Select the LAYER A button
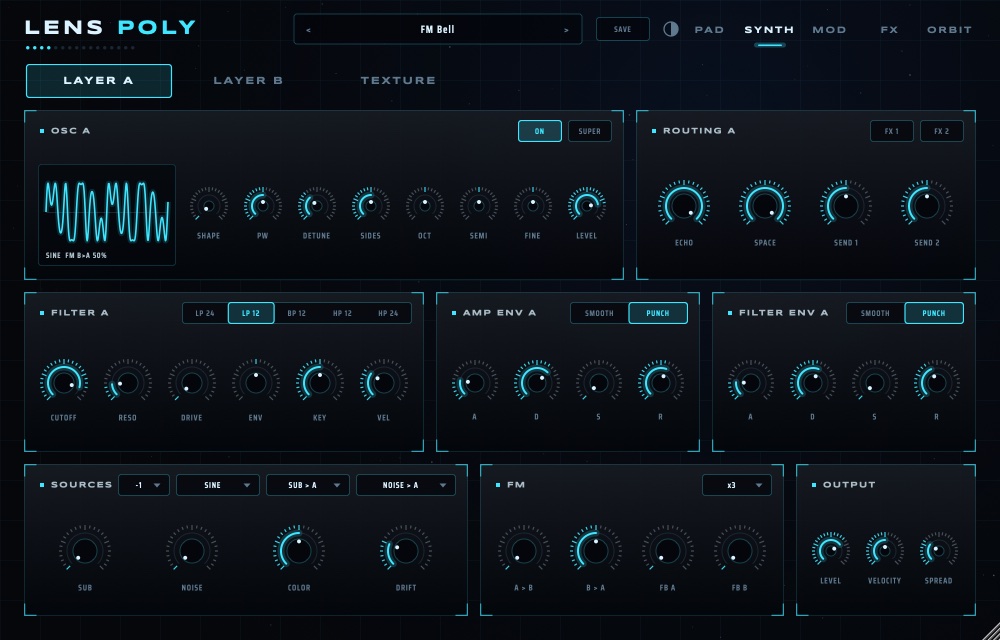 pos(99,81)
